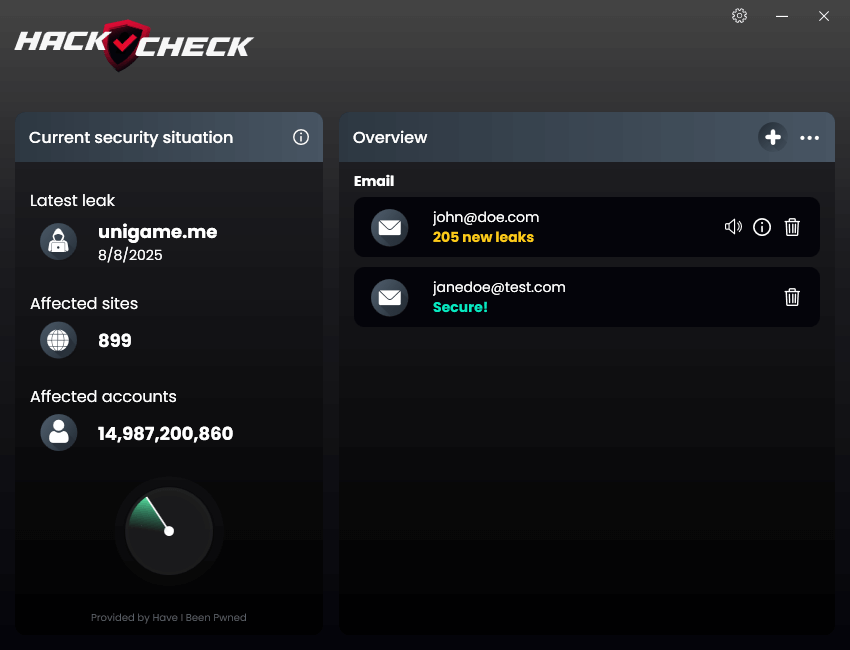
Task: Click the hooded-figure icon under Latest leak
Action: [58, 241]
